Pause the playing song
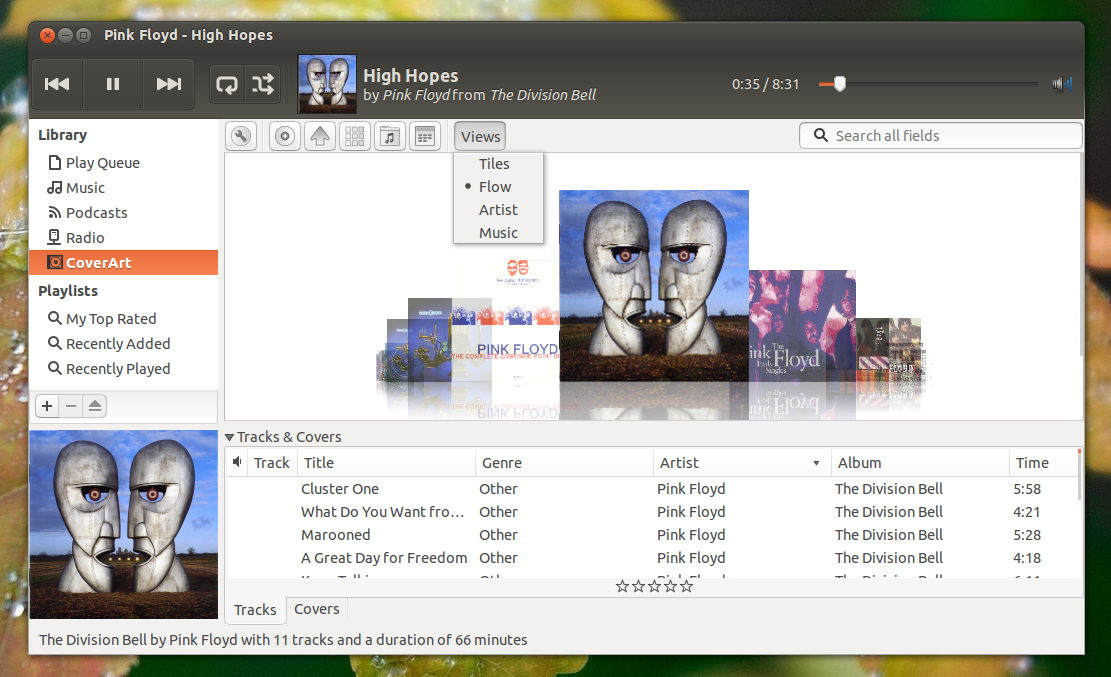1111x677 pixels. coord(113,84)
